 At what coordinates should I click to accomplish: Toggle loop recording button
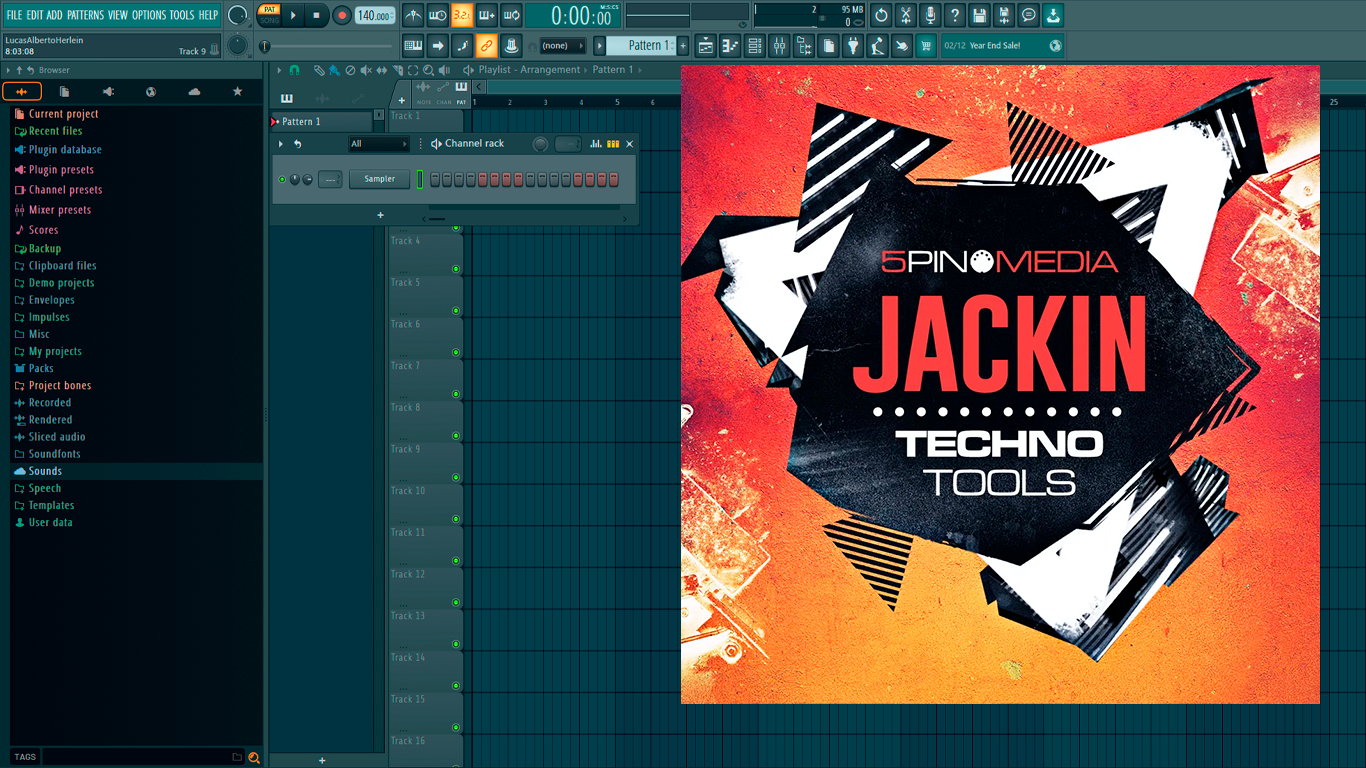point(511,15)
